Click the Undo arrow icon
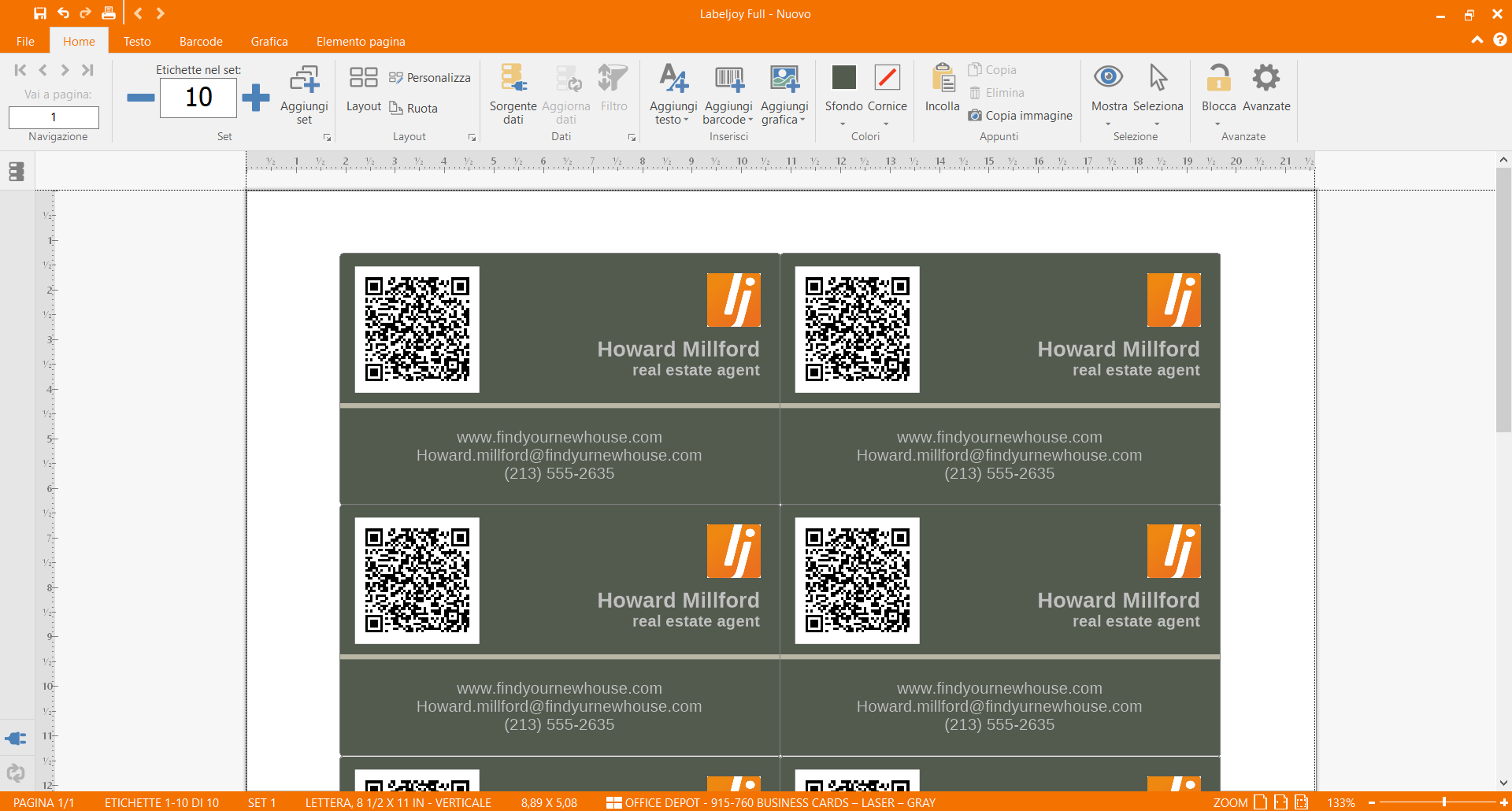The image size is (1512, 811). (x=63, y=13)
